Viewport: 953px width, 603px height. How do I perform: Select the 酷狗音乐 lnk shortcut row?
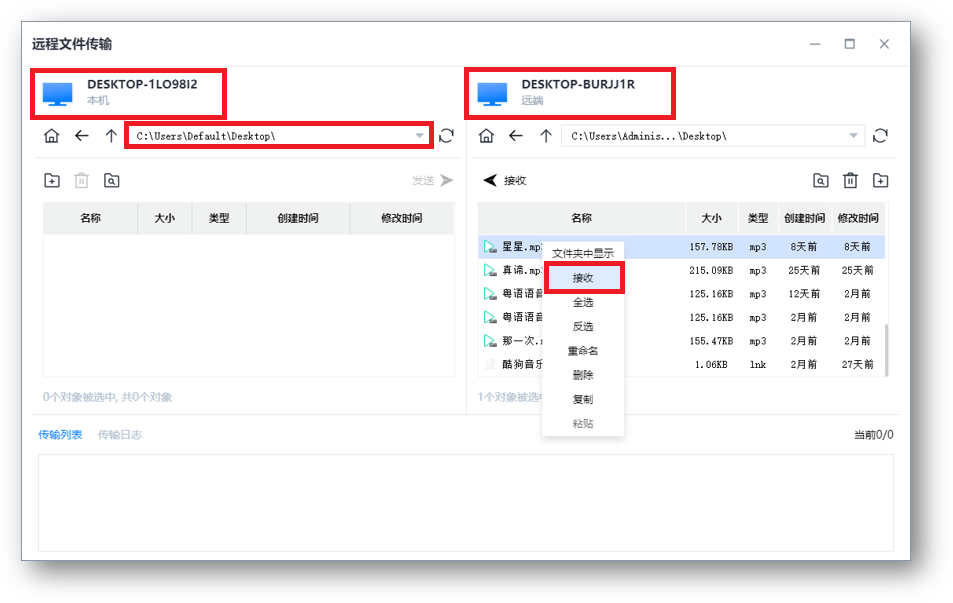pyautogui.click(x=681, y=365)
